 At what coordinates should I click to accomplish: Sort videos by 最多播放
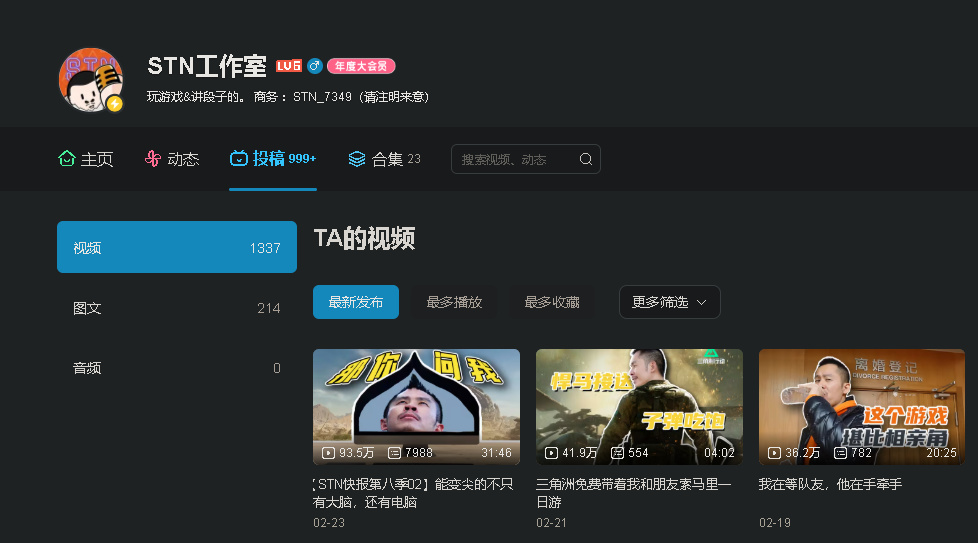pyautogui.click(x=454, y=302)
